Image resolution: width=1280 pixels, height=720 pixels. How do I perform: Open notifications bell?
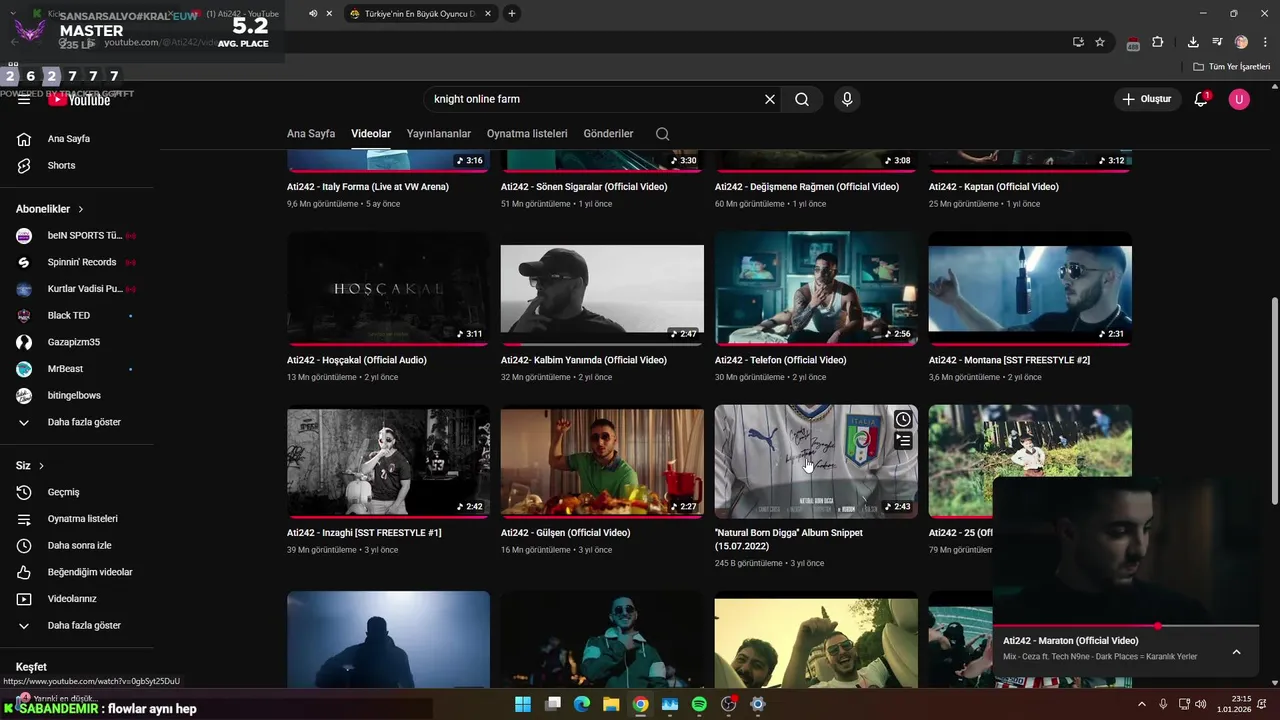point(1201,99)
